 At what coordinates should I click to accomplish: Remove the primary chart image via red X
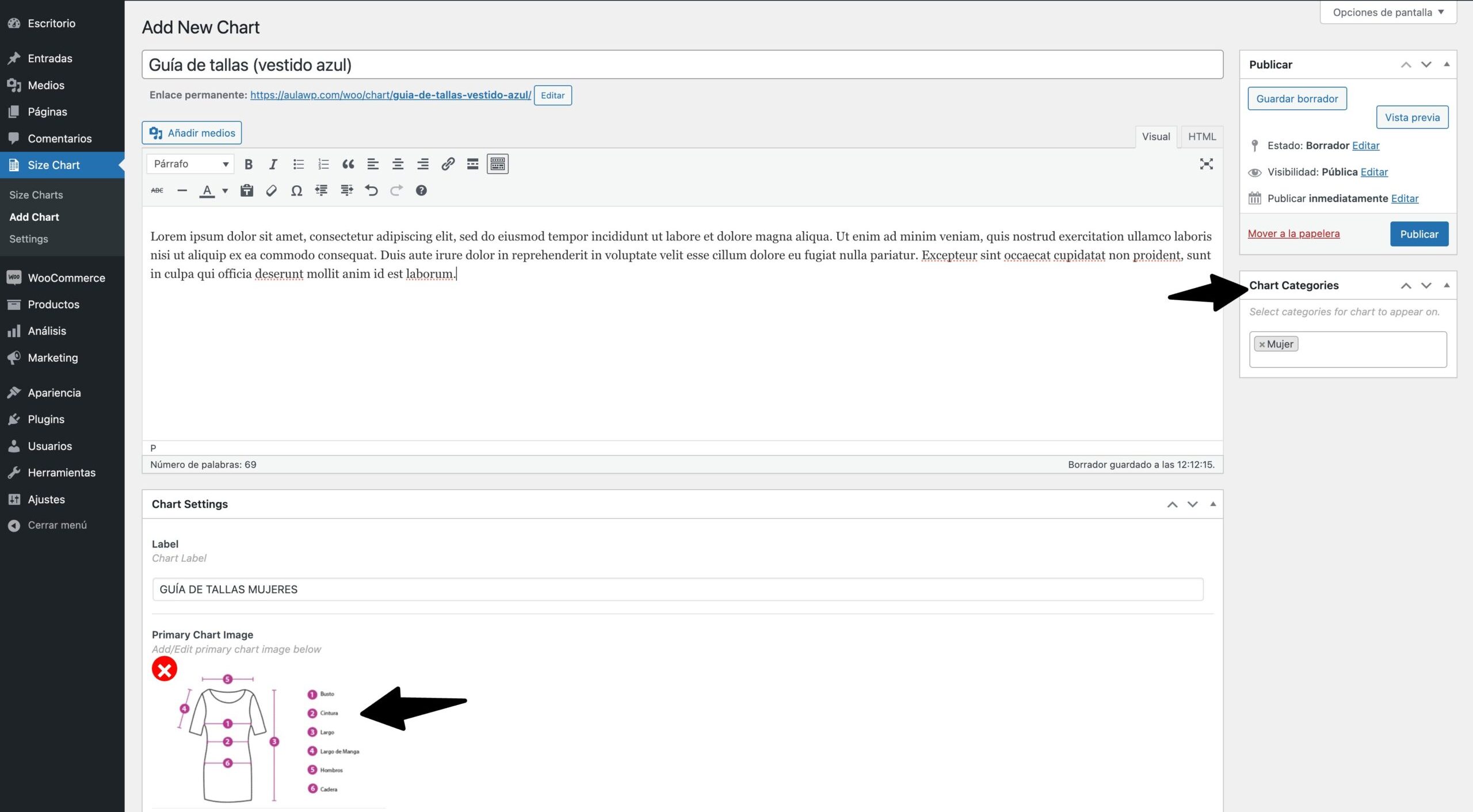165,669
